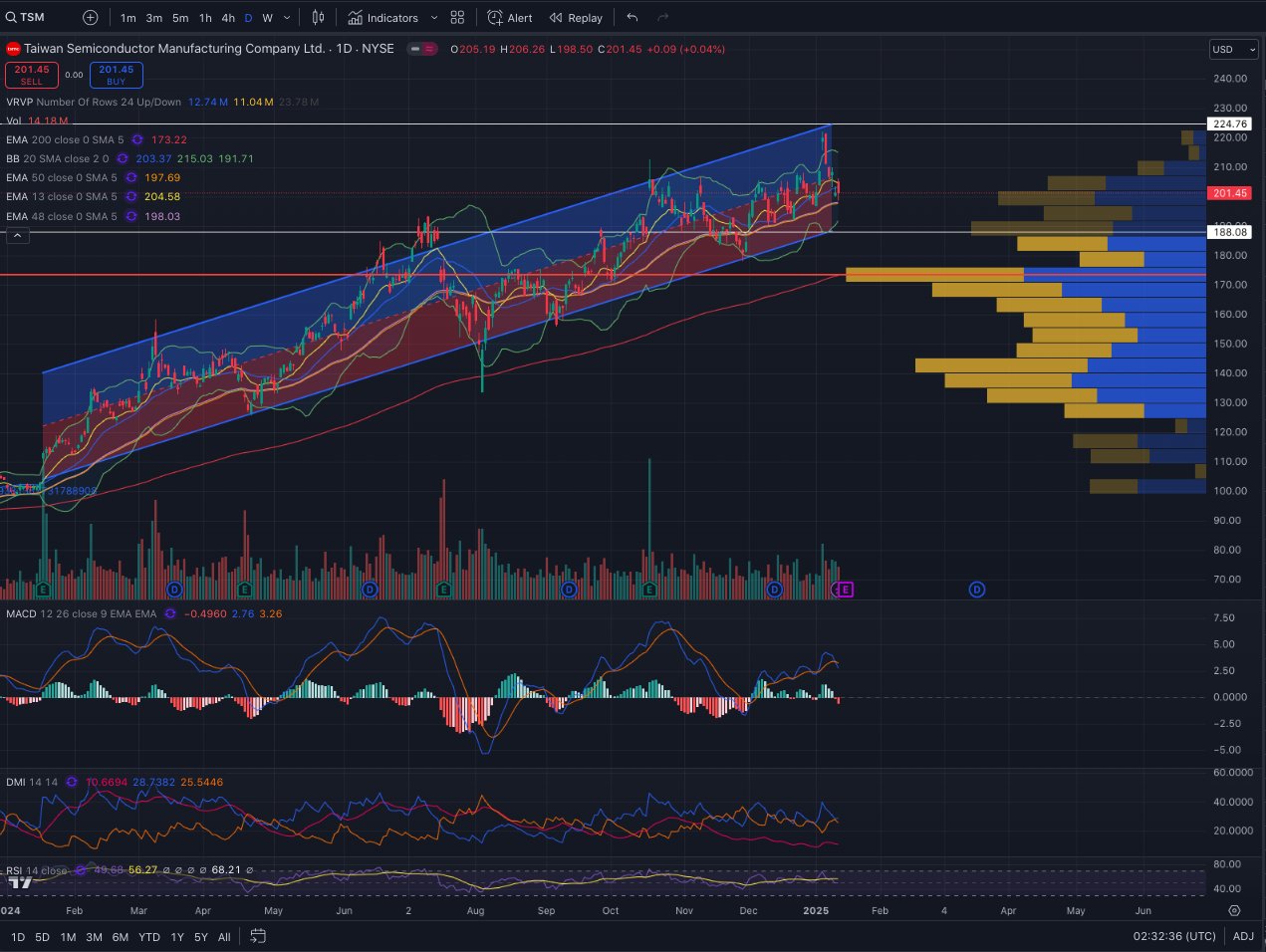Select EMA 200 close legend entry
Screen dimensions: 1266x952
tap(65, 139)
